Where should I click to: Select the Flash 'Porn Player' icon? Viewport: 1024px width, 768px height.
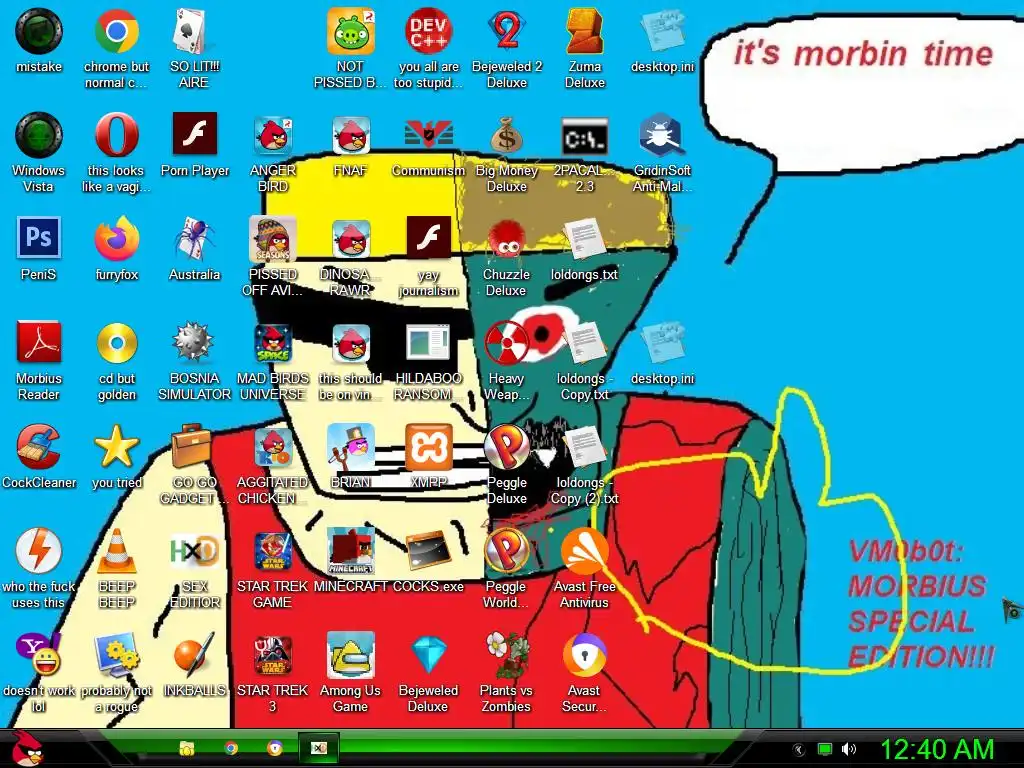[195, 134]
